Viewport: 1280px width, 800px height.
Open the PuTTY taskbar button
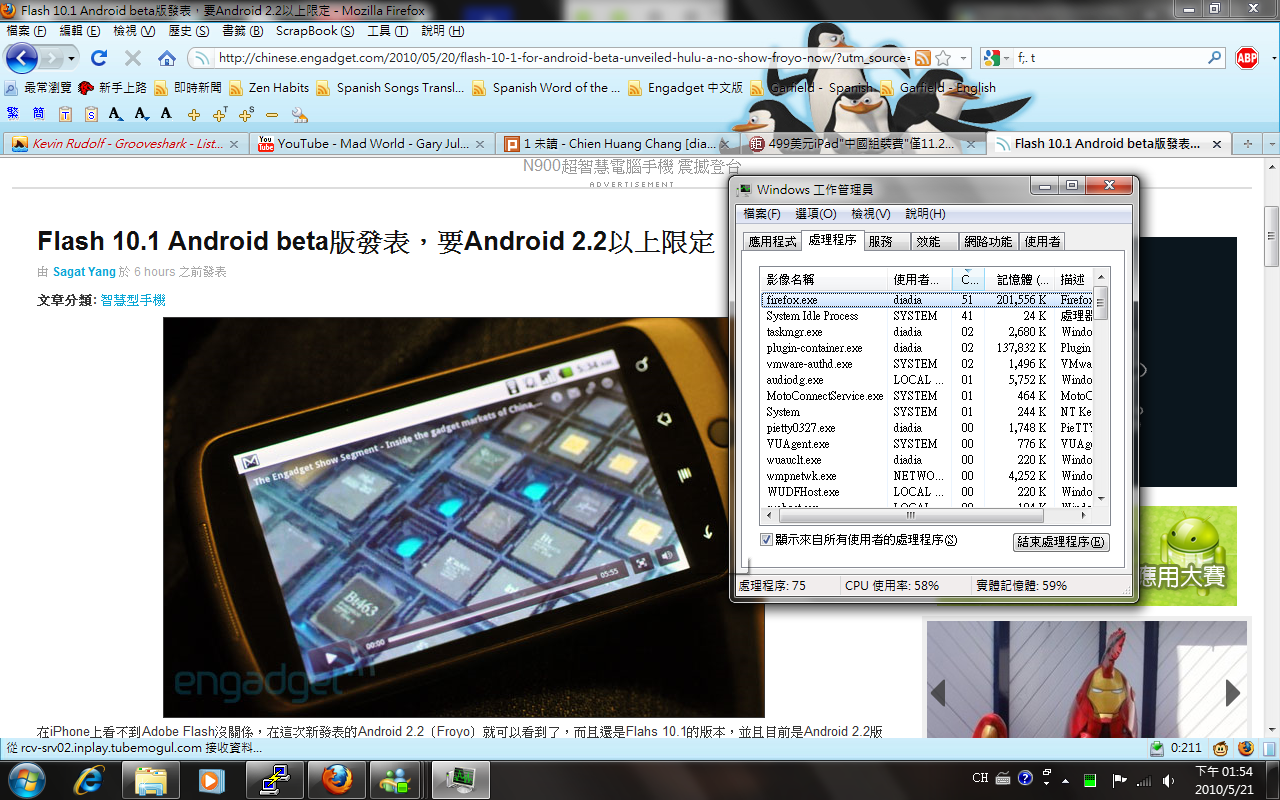(274, 779)
